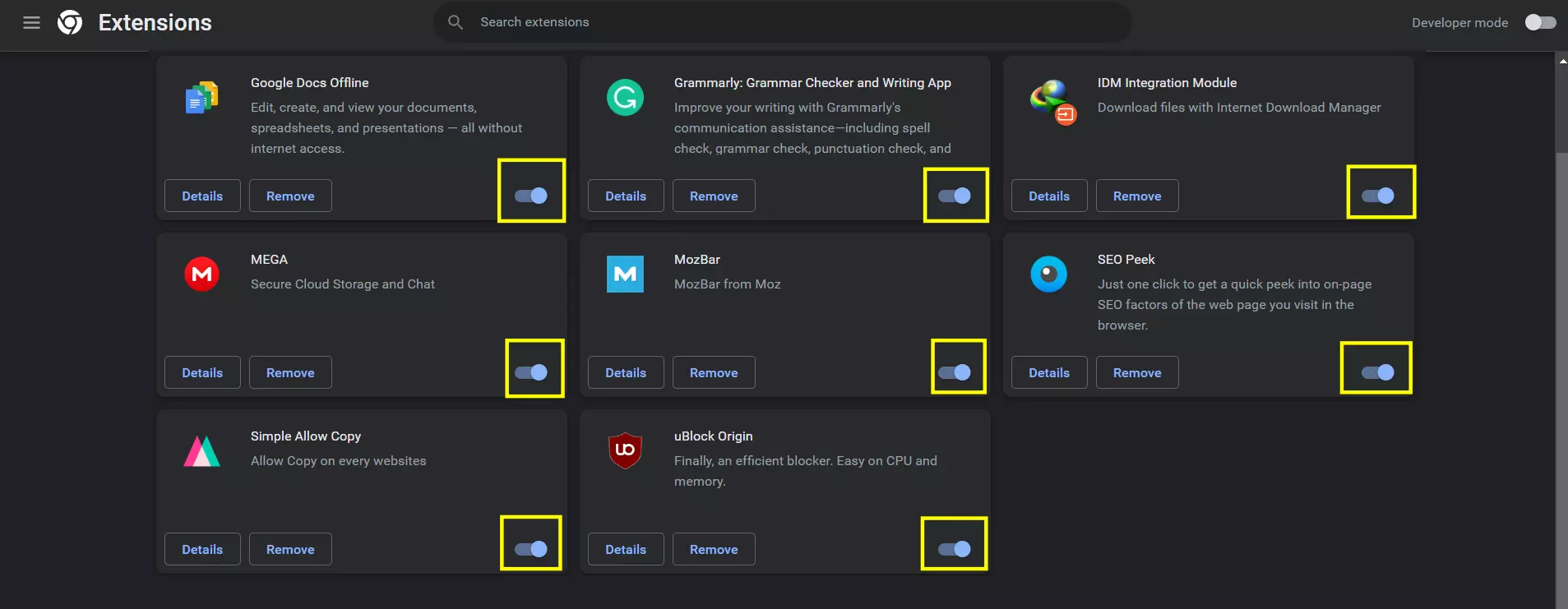Click the Chrome logo icon
The height and width of the screenshot is (609, 1568).
tap(70, 23)
